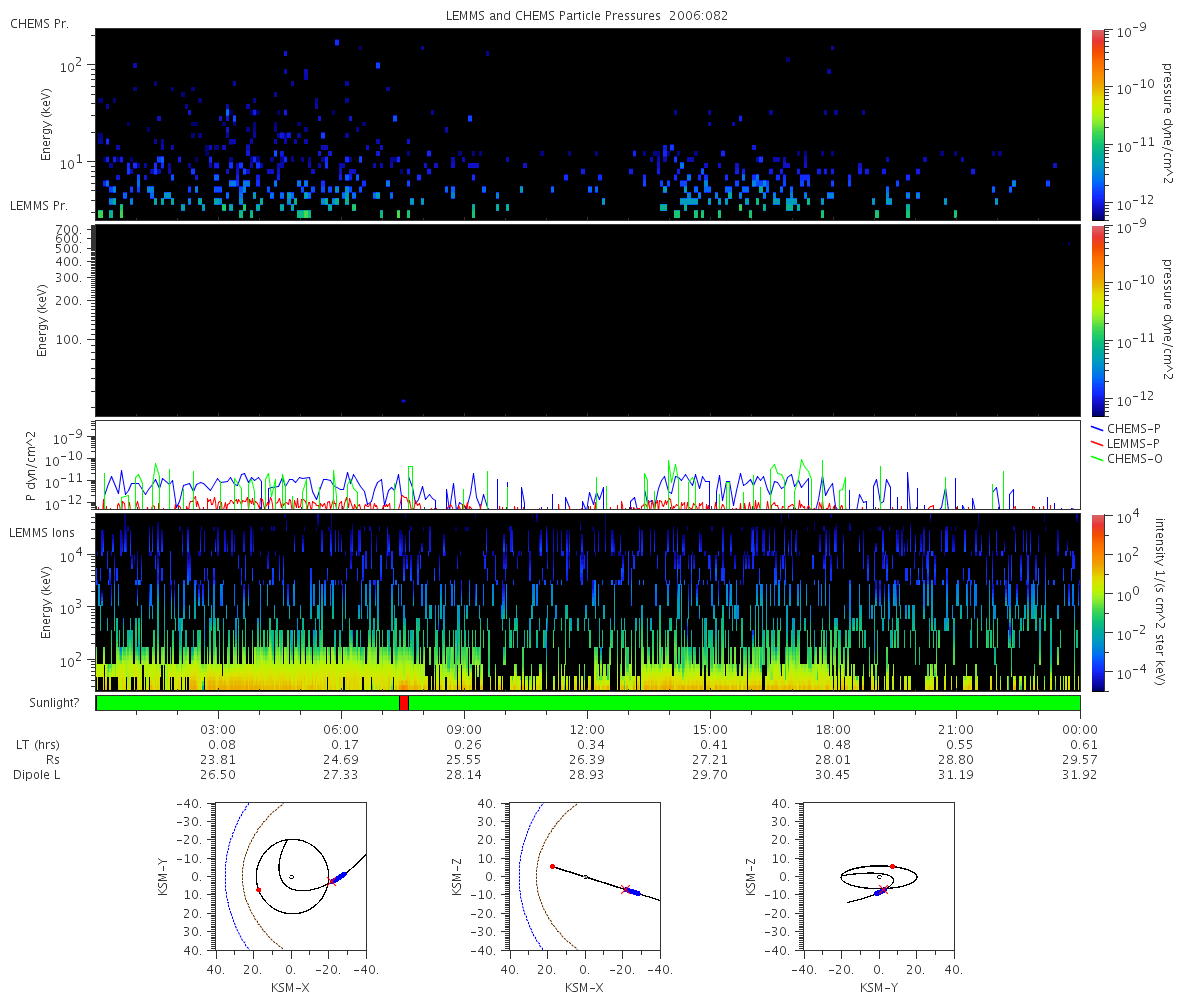Click the plot title LEMMS and CHEMS Particle Pressures

tap(586, 16)
